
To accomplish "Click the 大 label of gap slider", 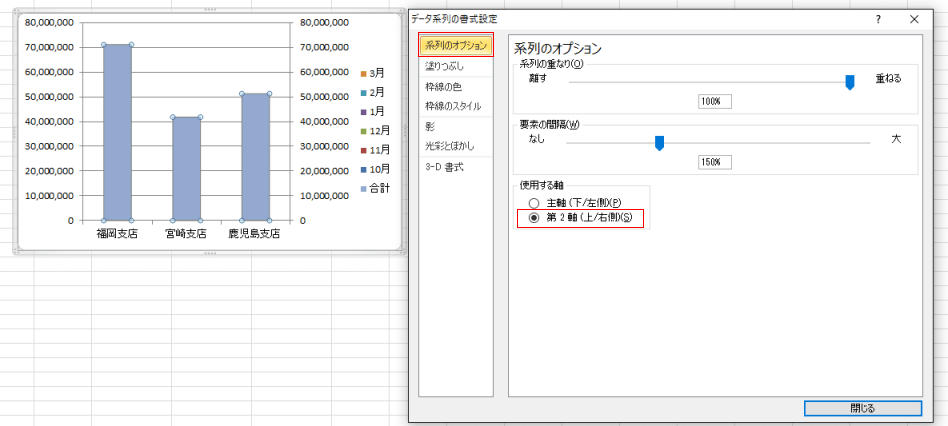I will tap(896, 139).
